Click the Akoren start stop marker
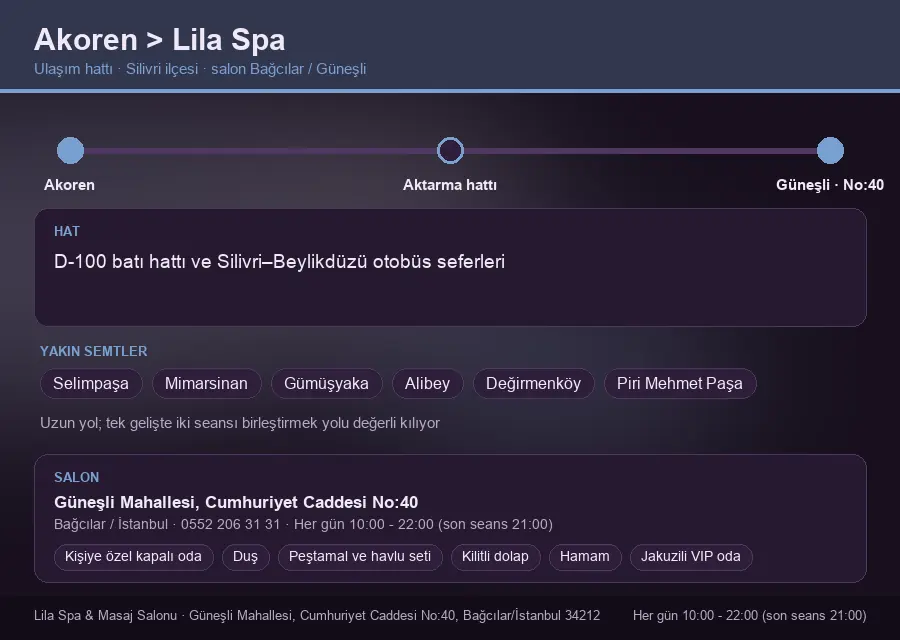Viewport: 900px width, 640px height. coord(71,150)
